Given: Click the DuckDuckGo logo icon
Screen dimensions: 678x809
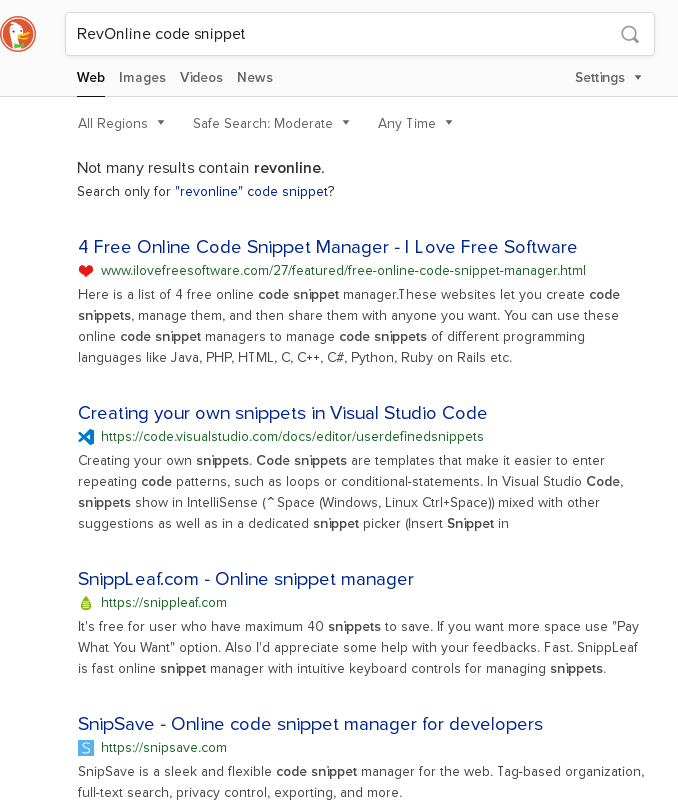Looking at the screenshot, I should pos(18,35).
